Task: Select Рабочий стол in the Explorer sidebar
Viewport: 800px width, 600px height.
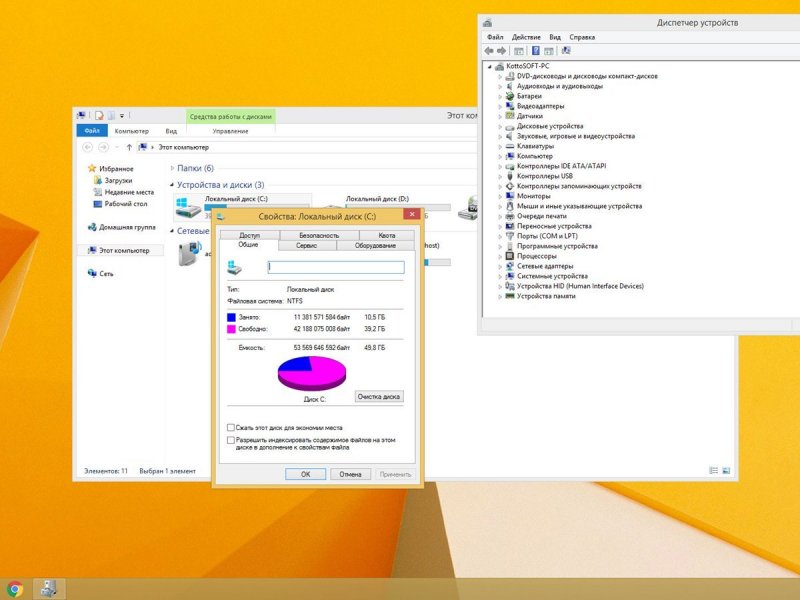Action: coord(126,204)
